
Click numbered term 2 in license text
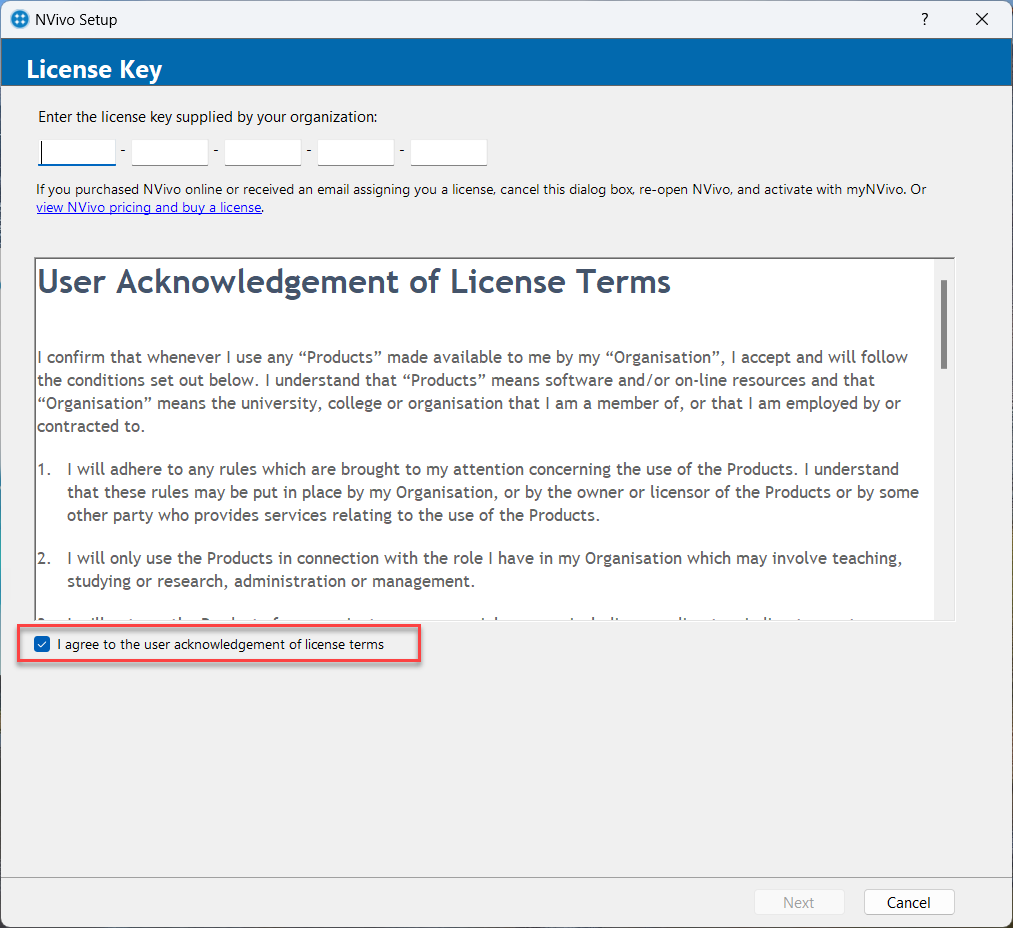pyautogui.click(x=480, y=570)
